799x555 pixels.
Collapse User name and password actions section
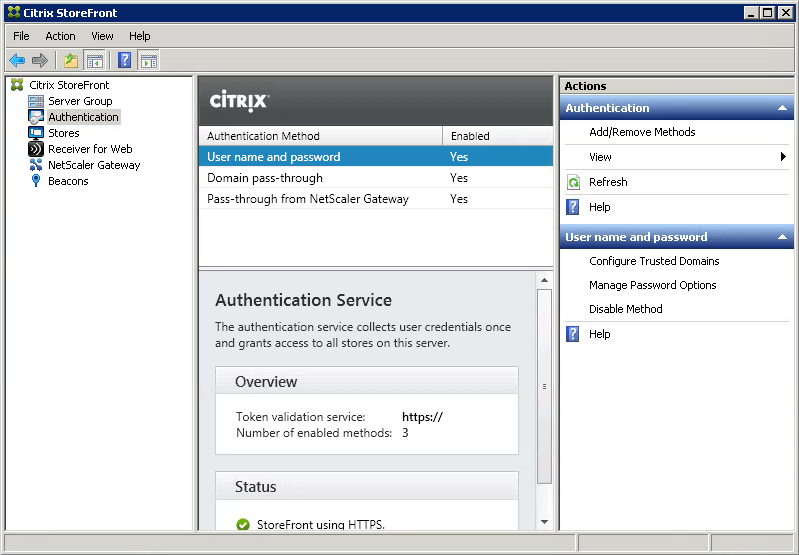[x=782, y=237]
